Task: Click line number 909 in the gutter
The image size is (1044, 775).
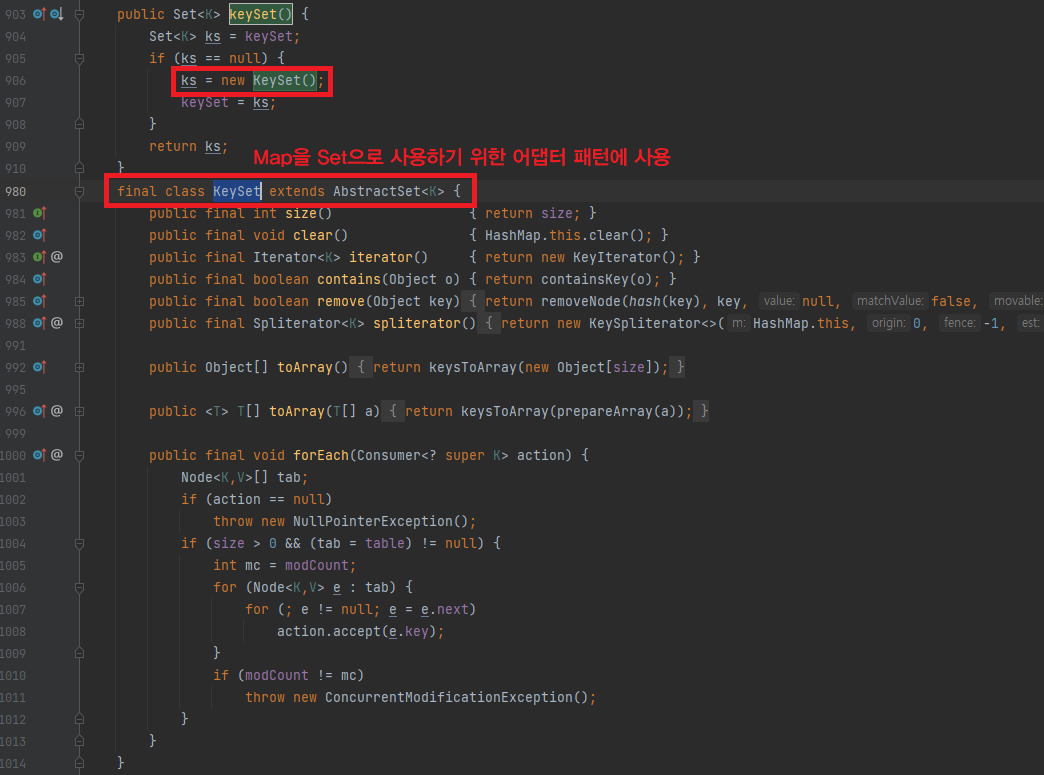Action: [x=15, y=146]
